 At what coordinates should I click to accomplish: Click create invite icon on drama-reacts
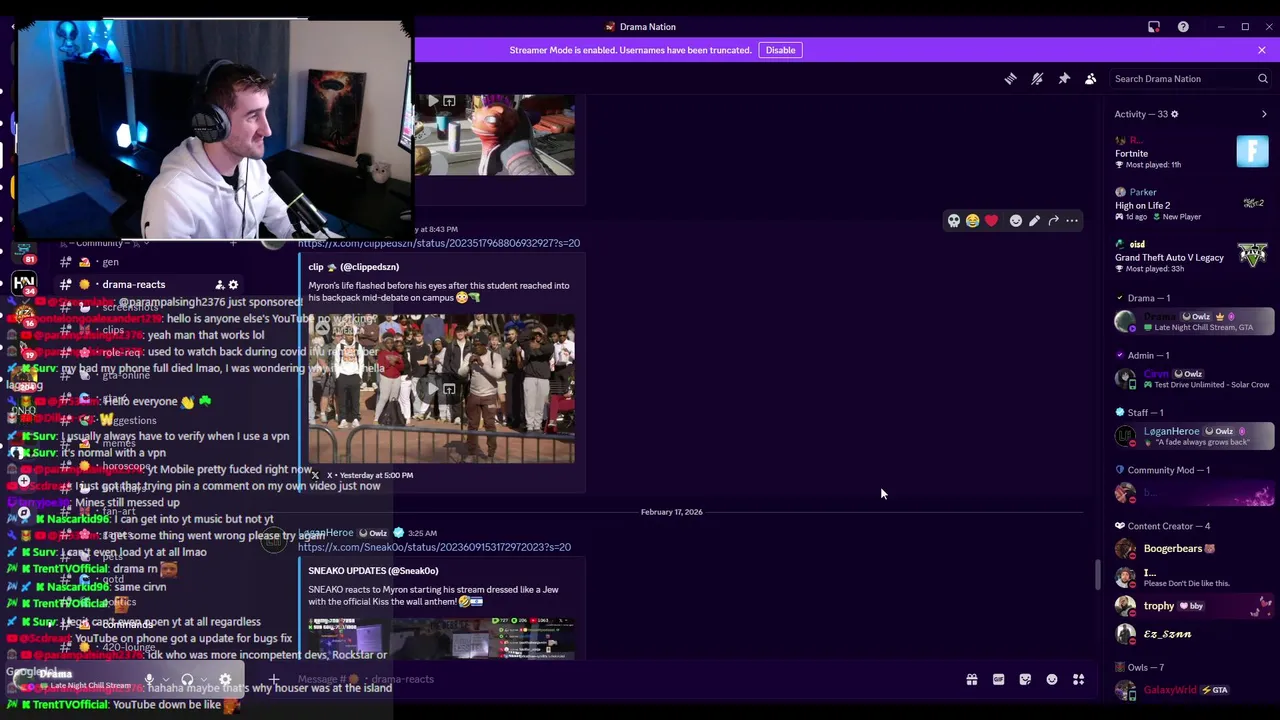pos(219,285)
